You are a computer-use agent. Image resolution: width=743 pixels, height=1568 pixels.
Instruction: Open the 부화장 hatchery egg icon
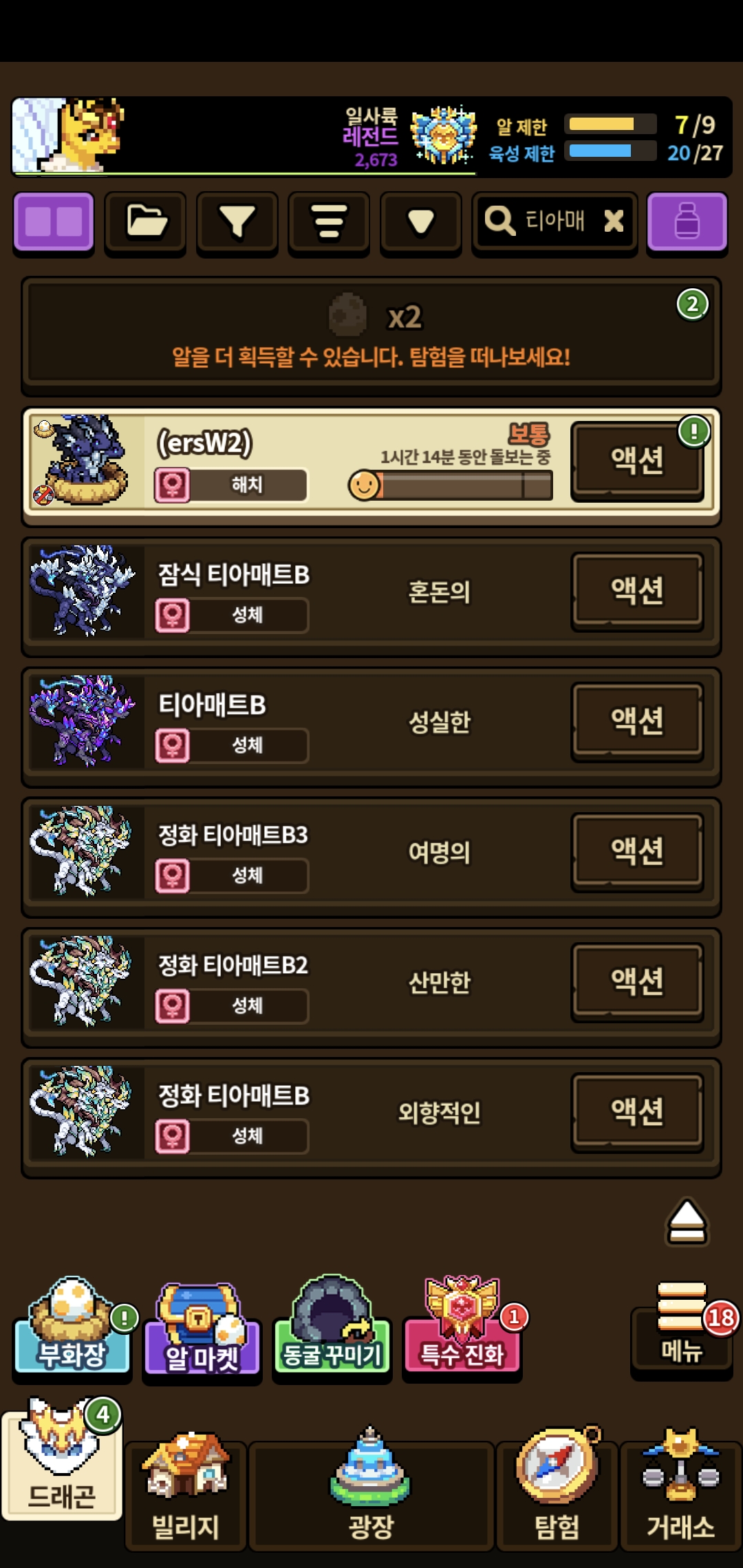click(72, 1326)
